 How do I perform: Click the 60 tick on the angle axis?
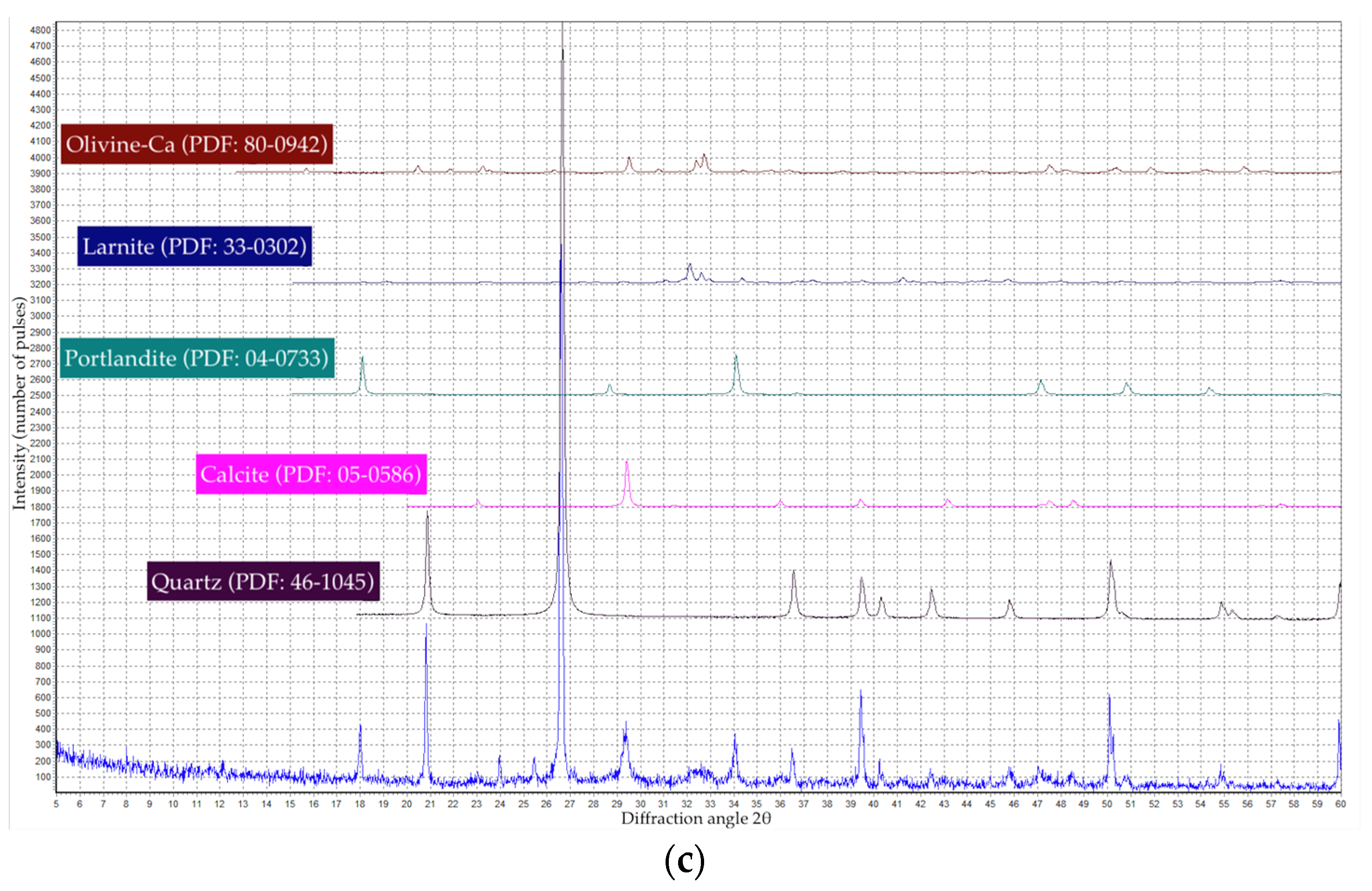tap(1340, 804)
